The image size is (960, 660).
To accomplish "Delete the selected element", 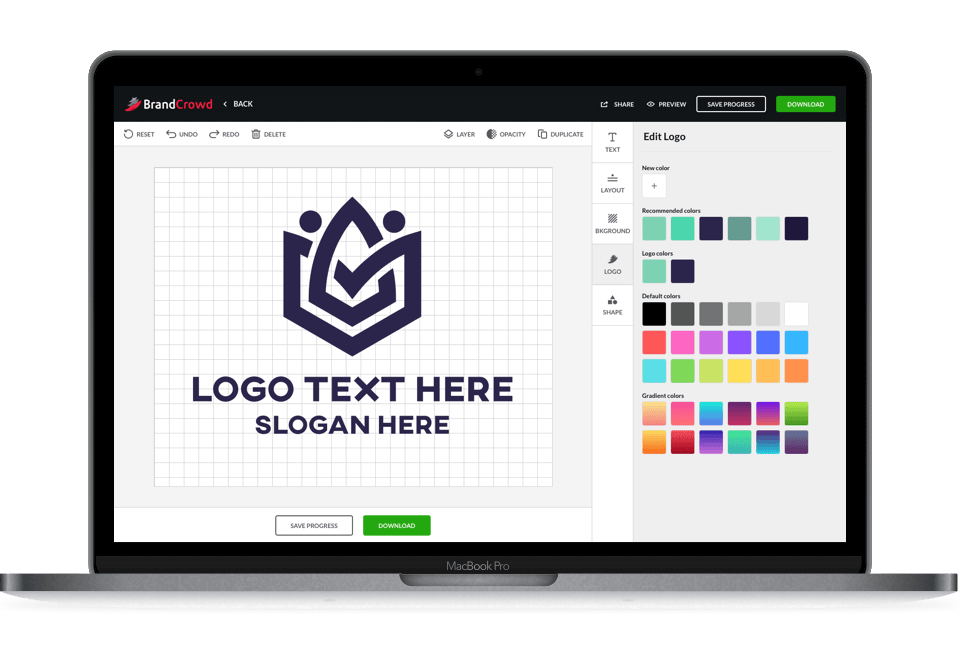I will point(256,134).
